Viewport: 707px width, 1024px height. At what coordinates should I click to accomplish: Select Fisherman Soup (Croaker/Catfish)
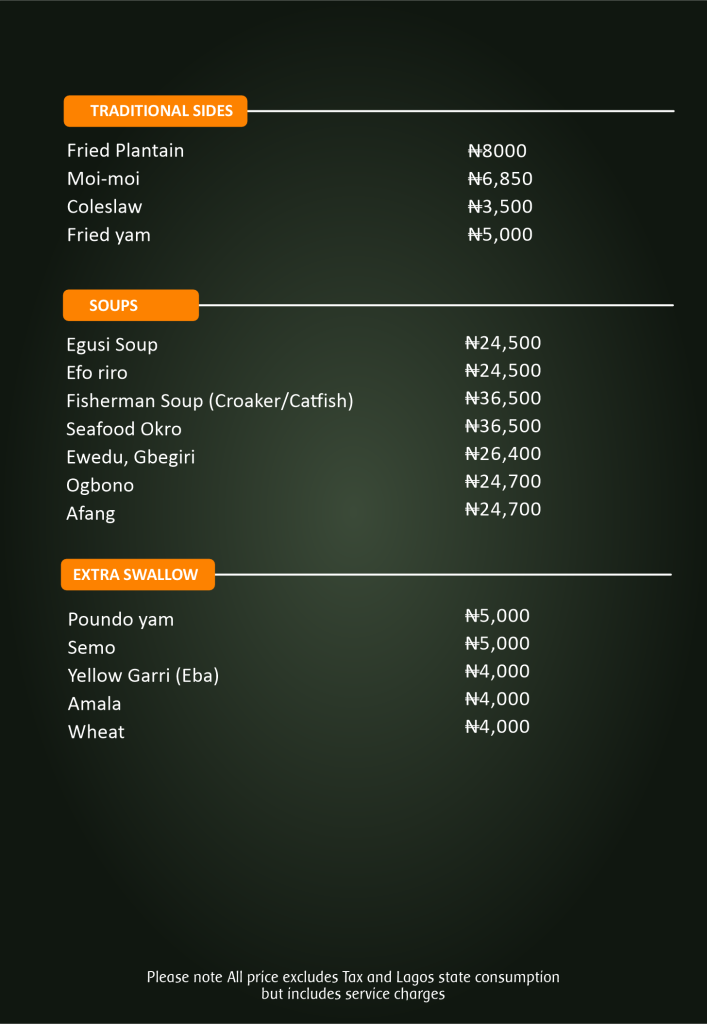click(210, 401)
